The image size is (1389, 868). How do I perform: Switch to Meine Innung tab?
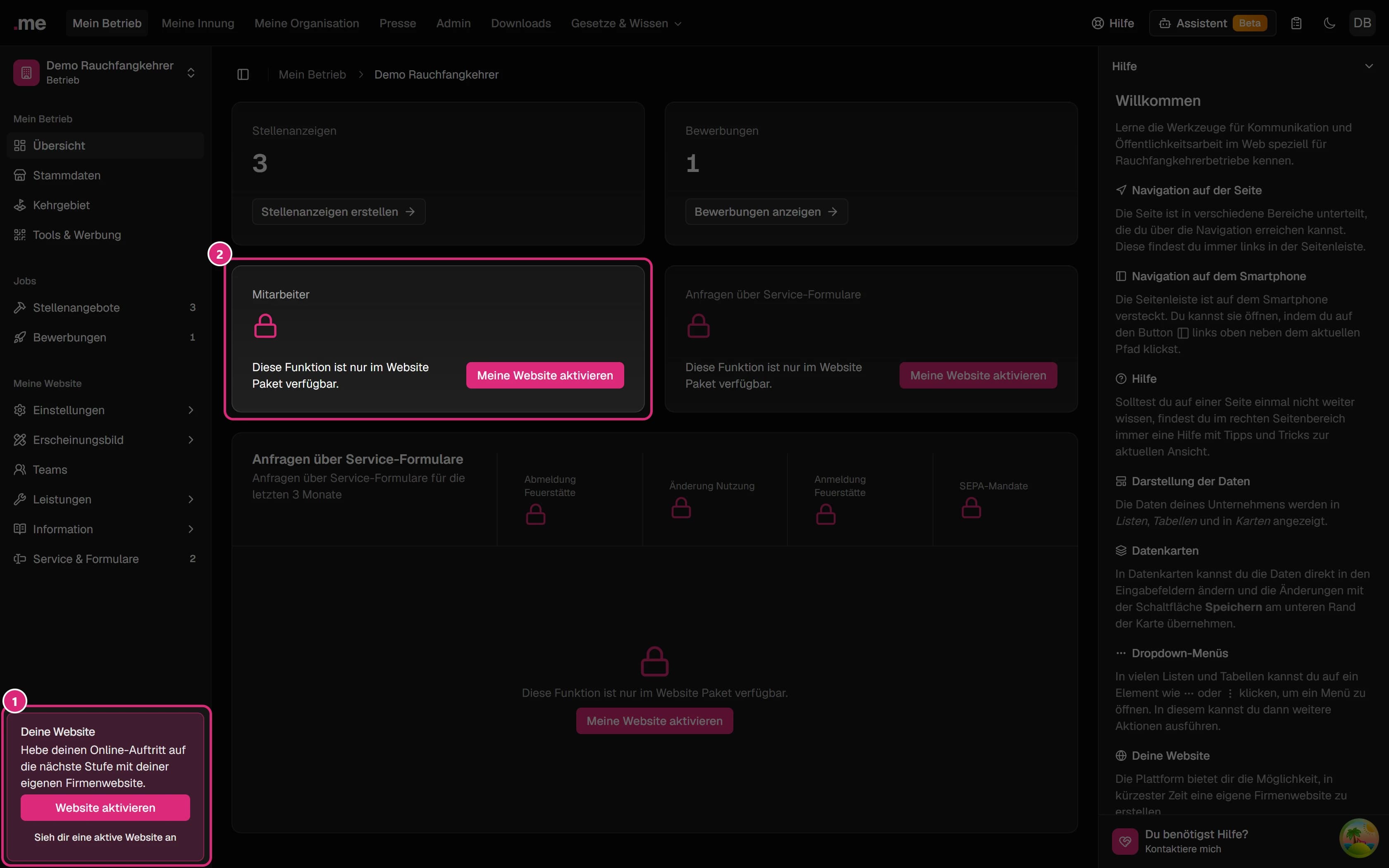pos(198,24)
